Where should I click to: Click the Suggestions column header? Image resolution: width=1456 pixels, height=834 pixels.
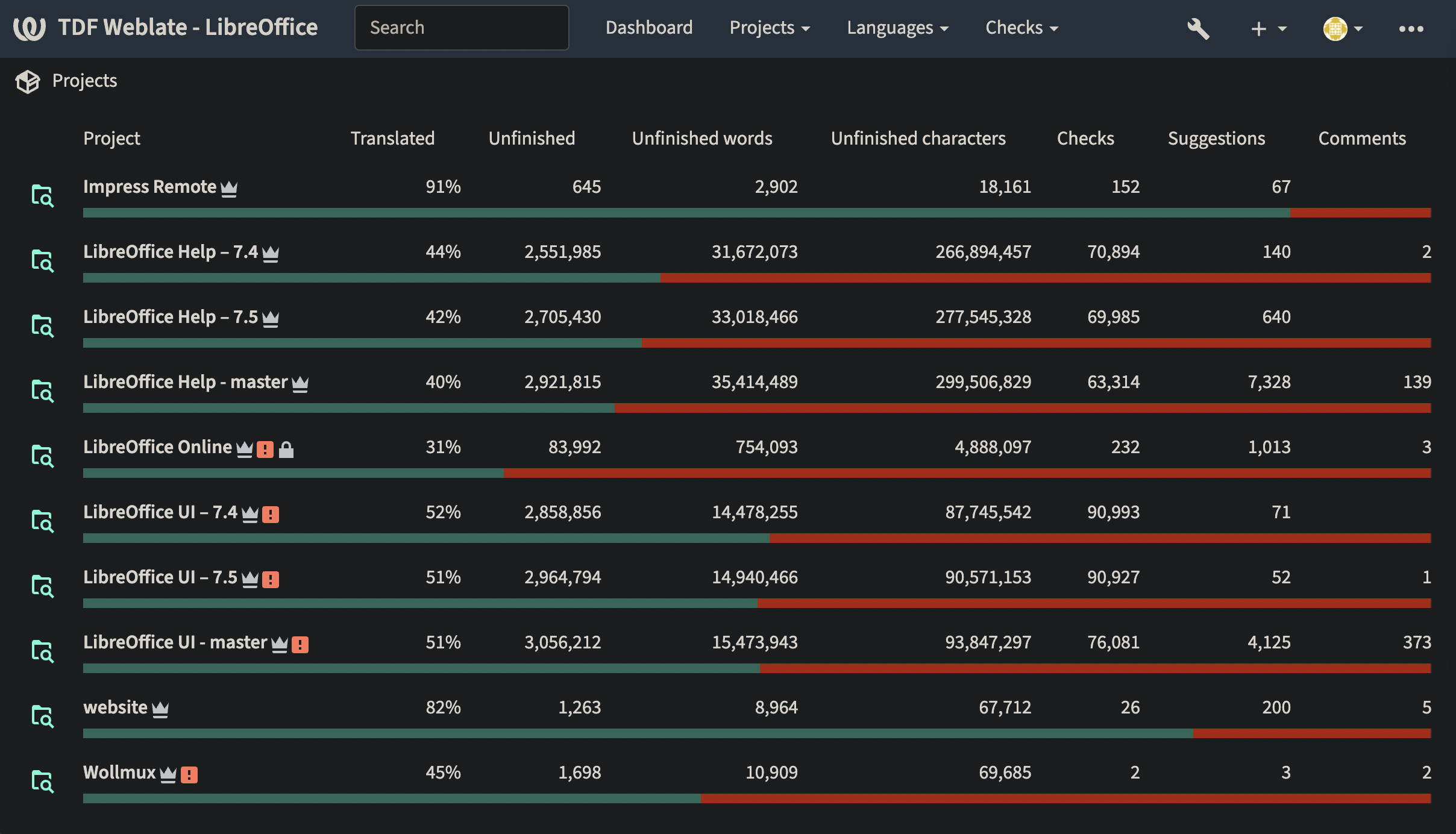(1216, 139)
